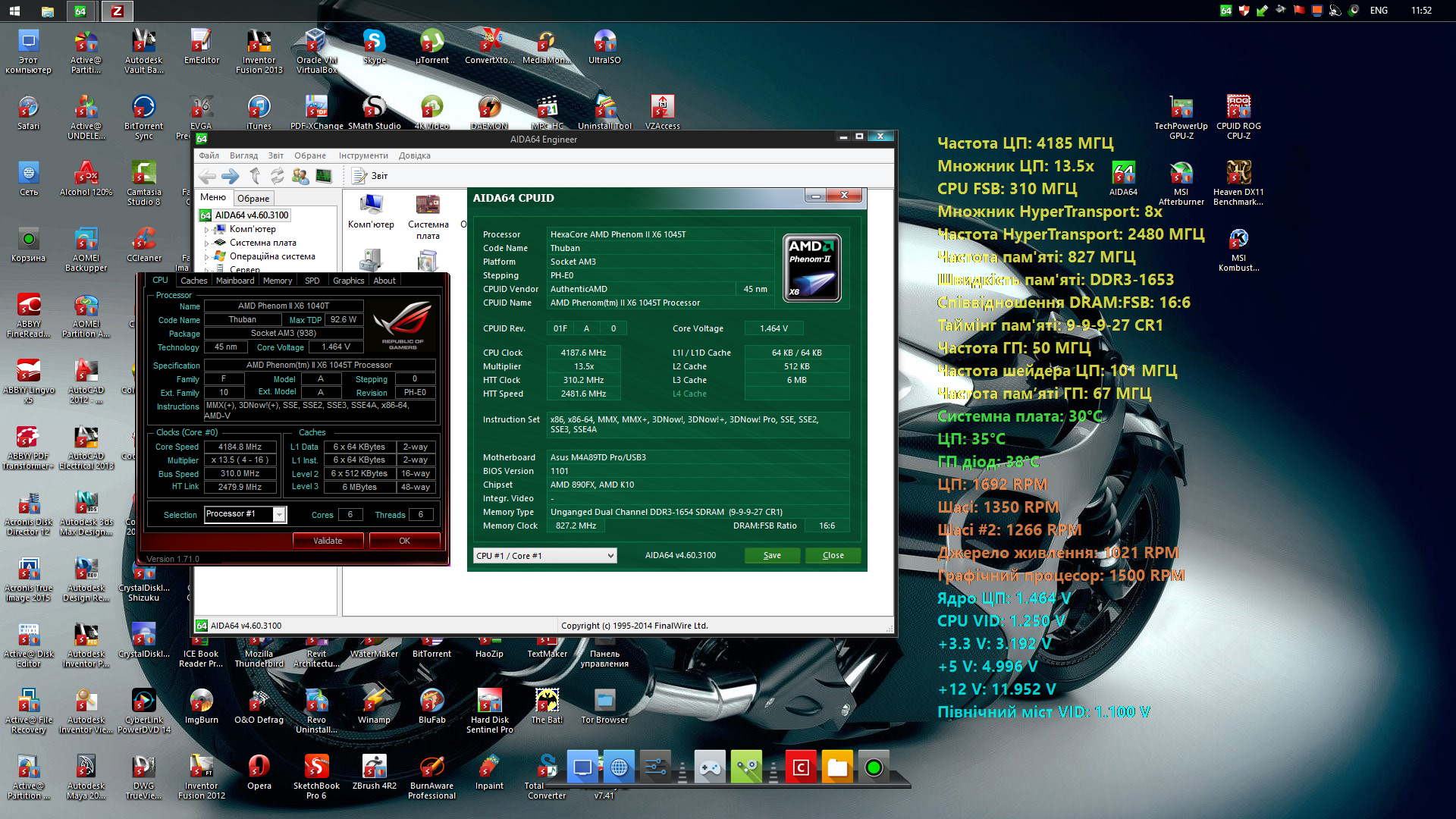Switch to the Memory tab in CPU-Z

[278, 281]
